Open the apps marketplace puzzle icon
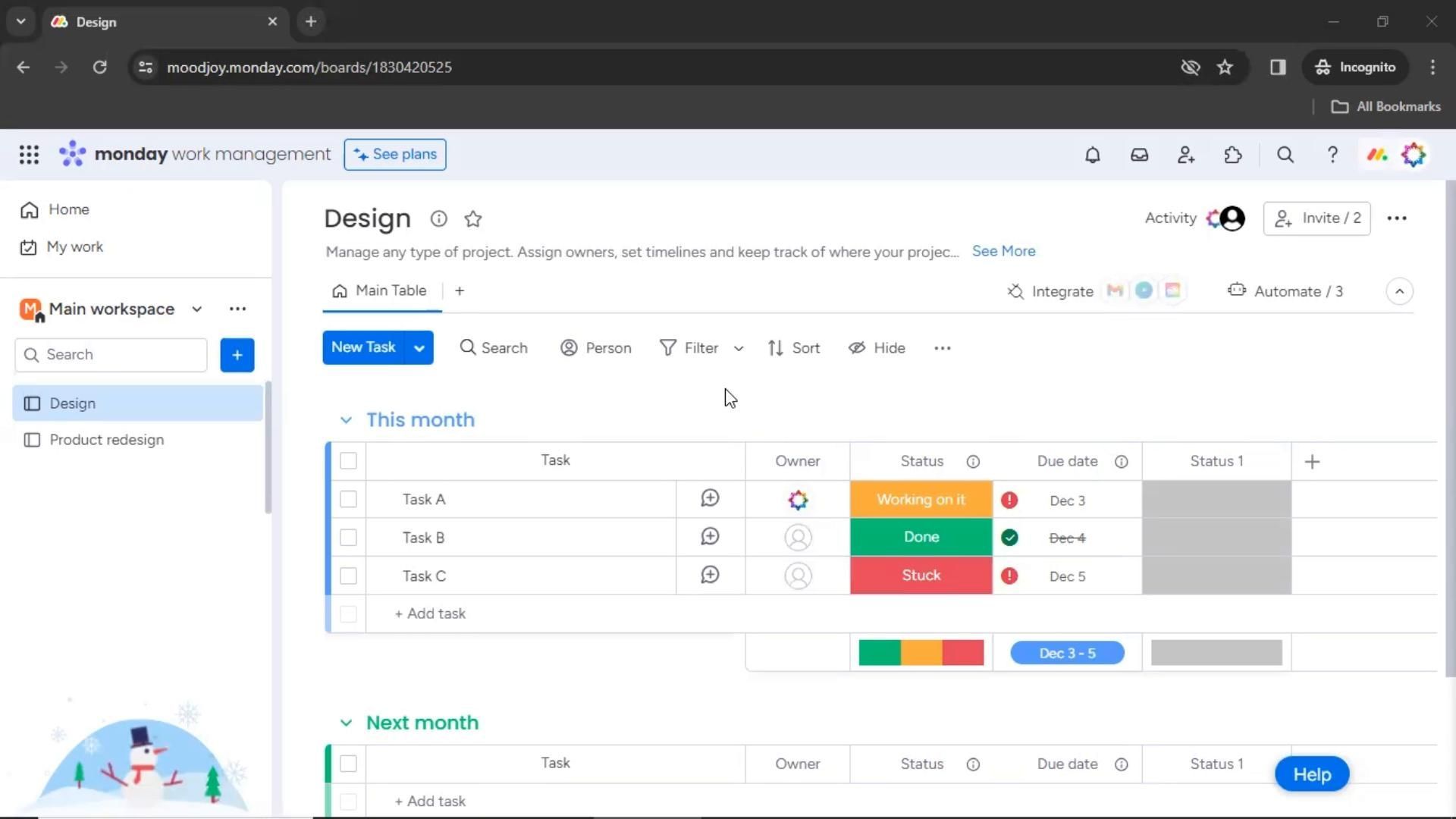Viewport: 1456px width, 819px height. coord(1233,155)
